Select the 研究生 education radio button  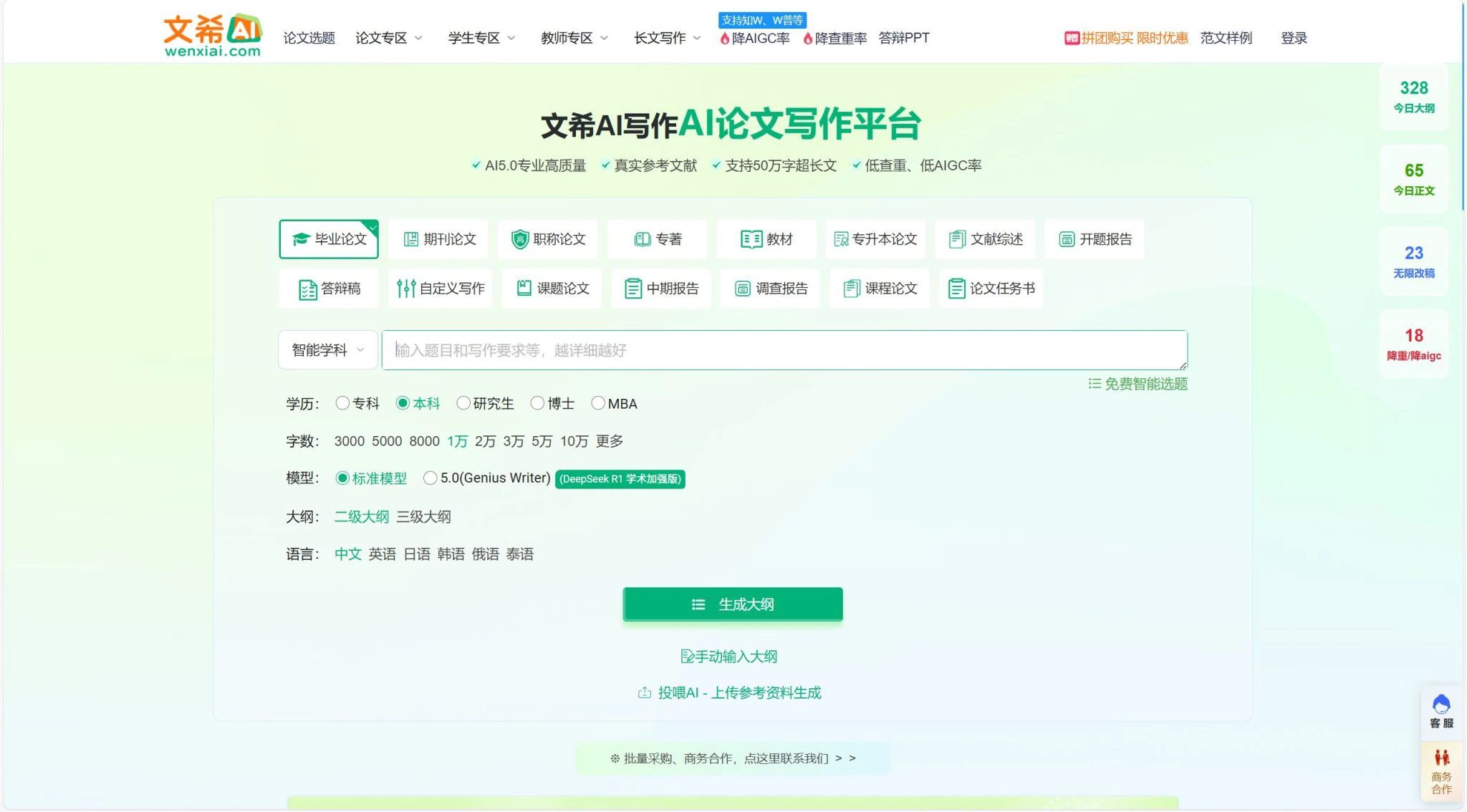[463, 403]
